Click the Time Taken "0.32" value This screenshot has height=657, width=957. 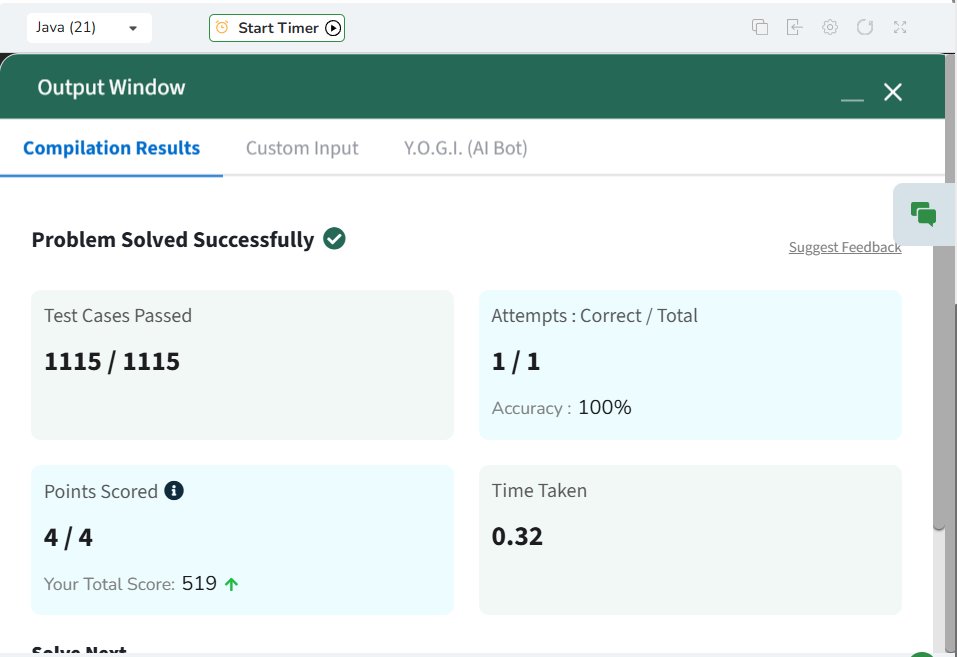pos(517,537)
